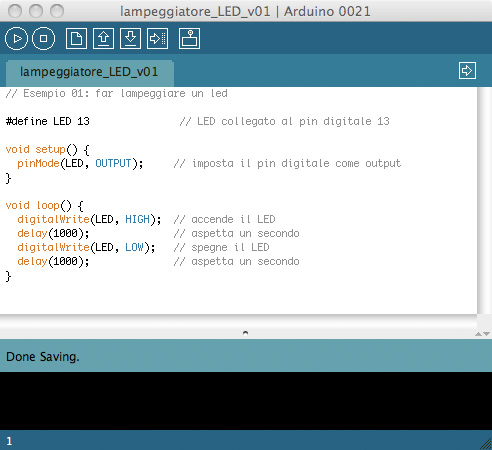Click the Verify/Compile play button
Screen dimensions: 492x450
click(x=16, y=39)
